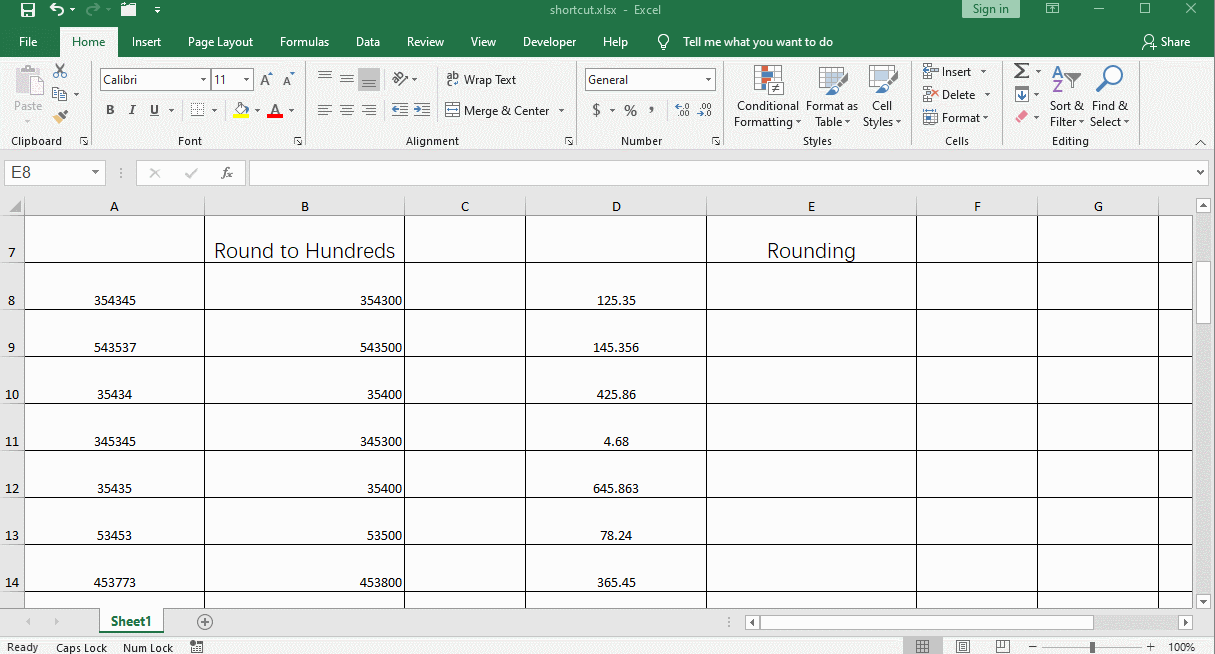The width and height of the screenshot is (1215, 654).
Task: Open the Calibri font name dropdown
Action: click(203, 80)
